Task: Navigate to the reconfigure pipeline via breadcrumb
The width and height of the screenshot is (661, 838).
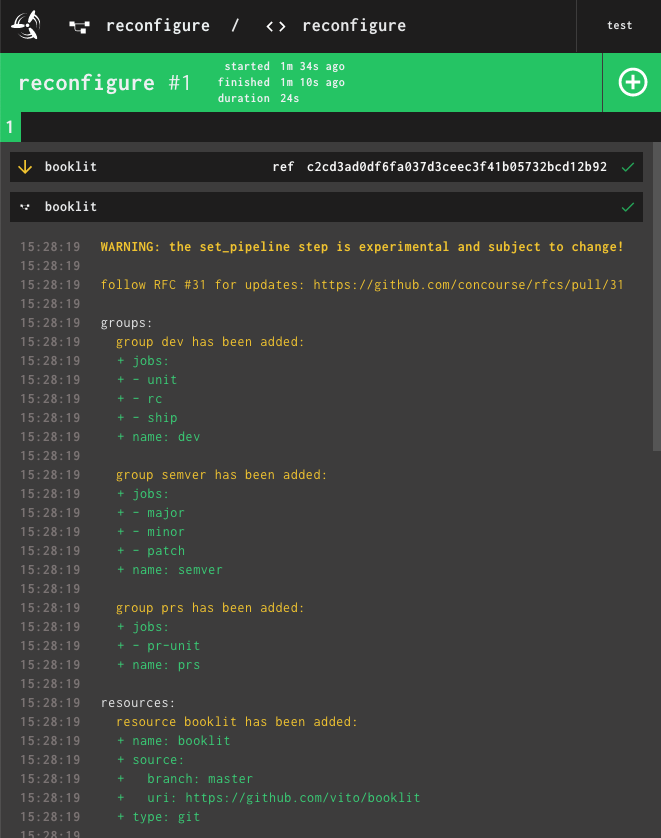Action: [158, 26]
